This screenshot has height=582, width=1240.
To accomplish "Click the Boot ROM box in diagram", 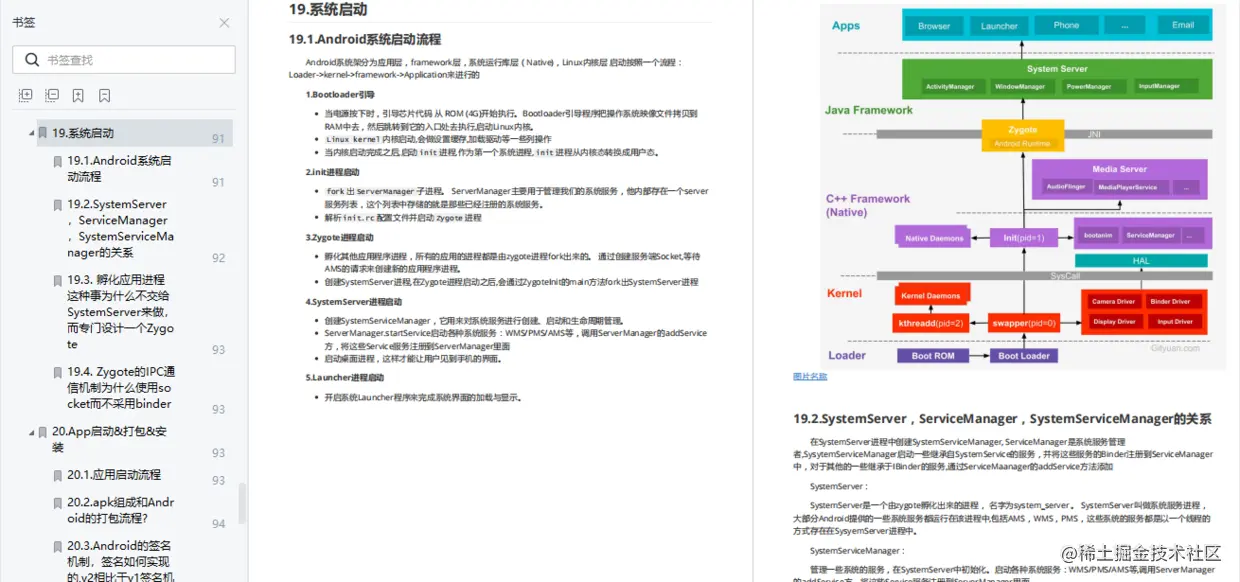I will click(932, 356).
